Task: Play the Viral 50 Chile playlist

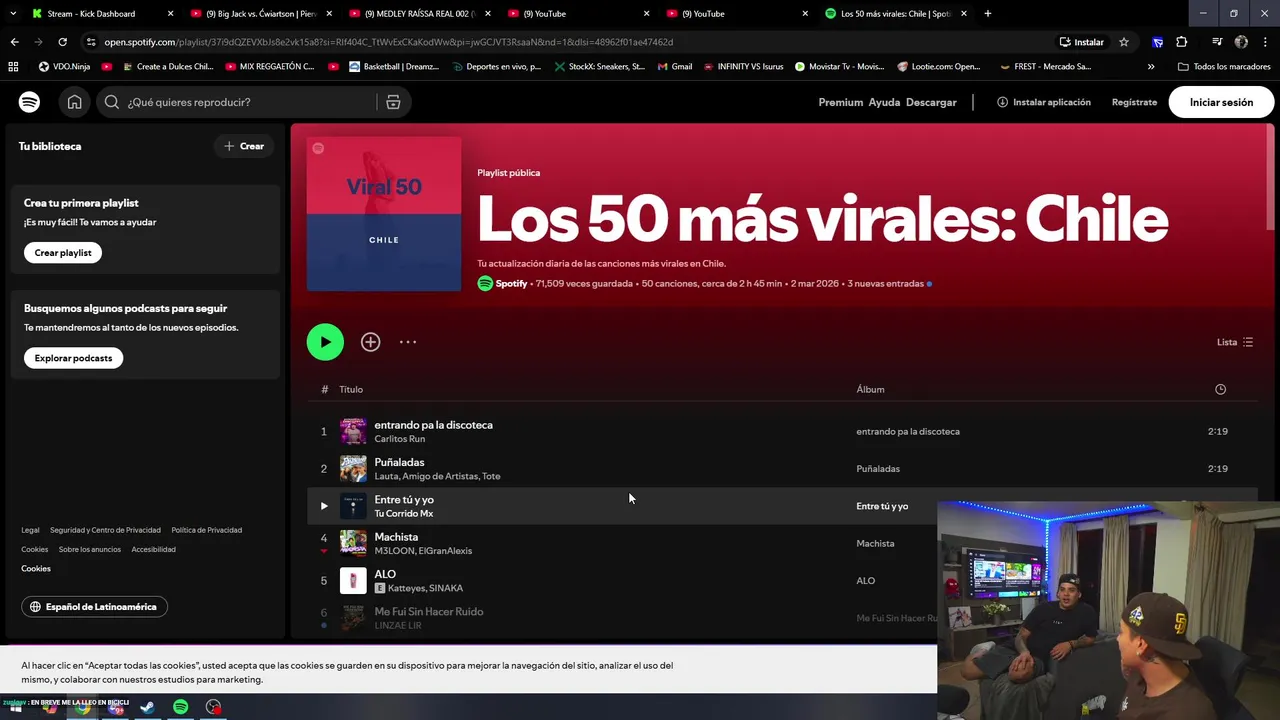Action: (325, 342)
